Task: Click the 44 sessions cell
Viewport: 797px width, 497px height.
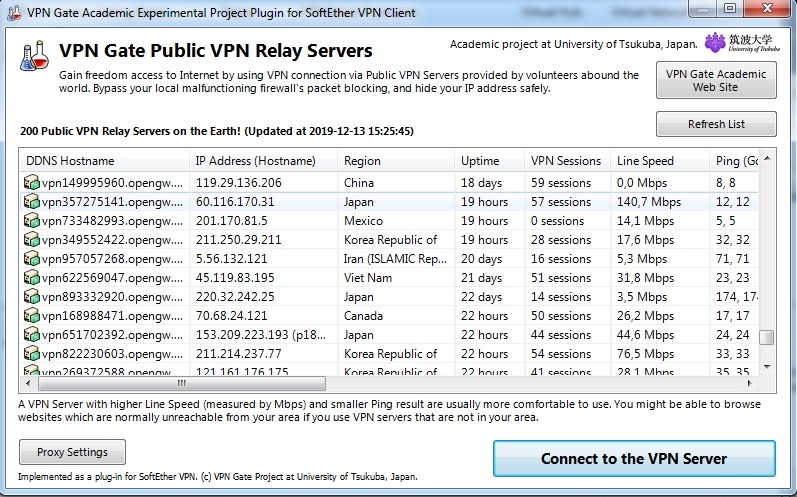Action: pos(561,335)
